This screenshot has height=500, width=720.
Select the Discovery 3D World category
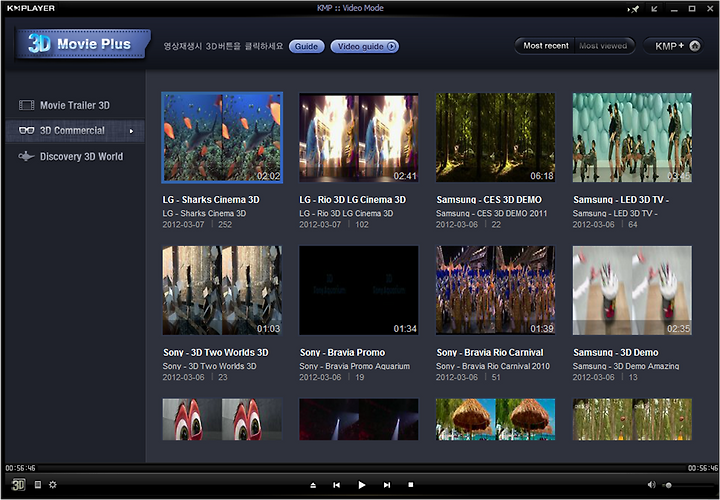coord(75,157)
